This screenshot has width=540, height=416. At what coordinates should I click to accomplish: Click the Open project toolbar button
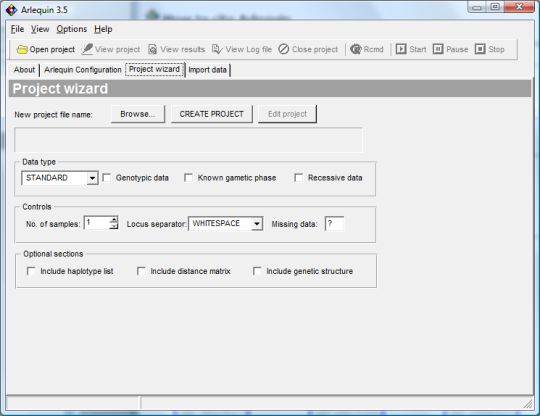tap(46, 50)
